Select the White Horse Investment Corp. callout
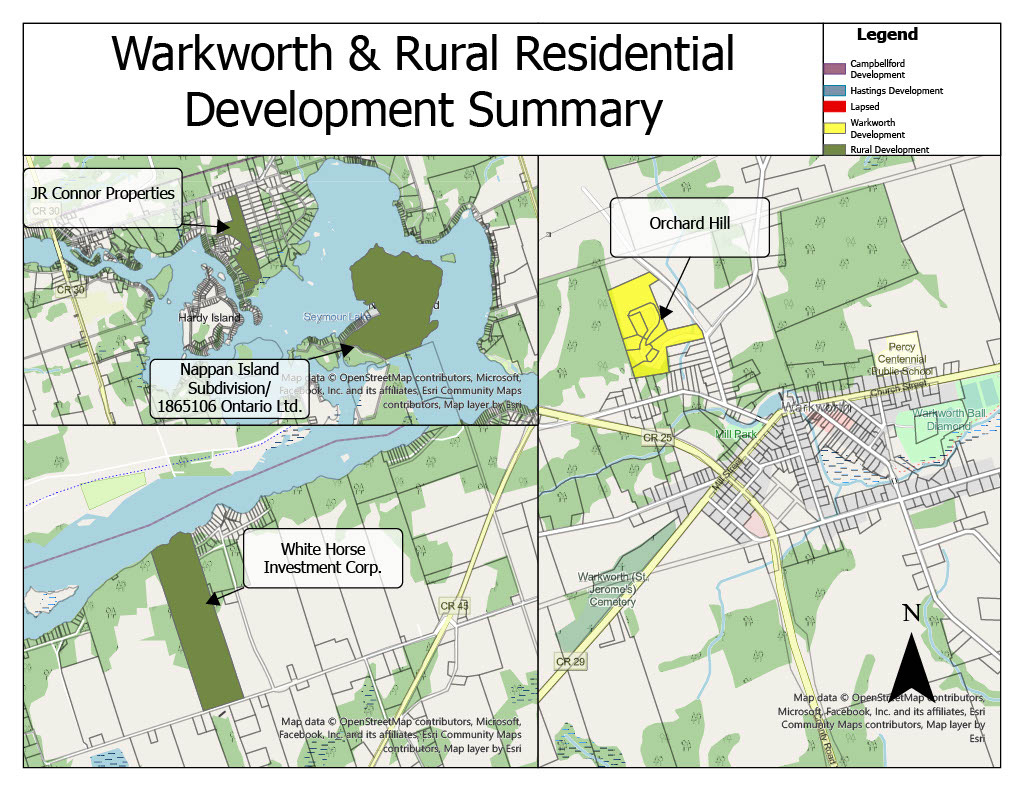1024x791 pixels. point(323,558)
